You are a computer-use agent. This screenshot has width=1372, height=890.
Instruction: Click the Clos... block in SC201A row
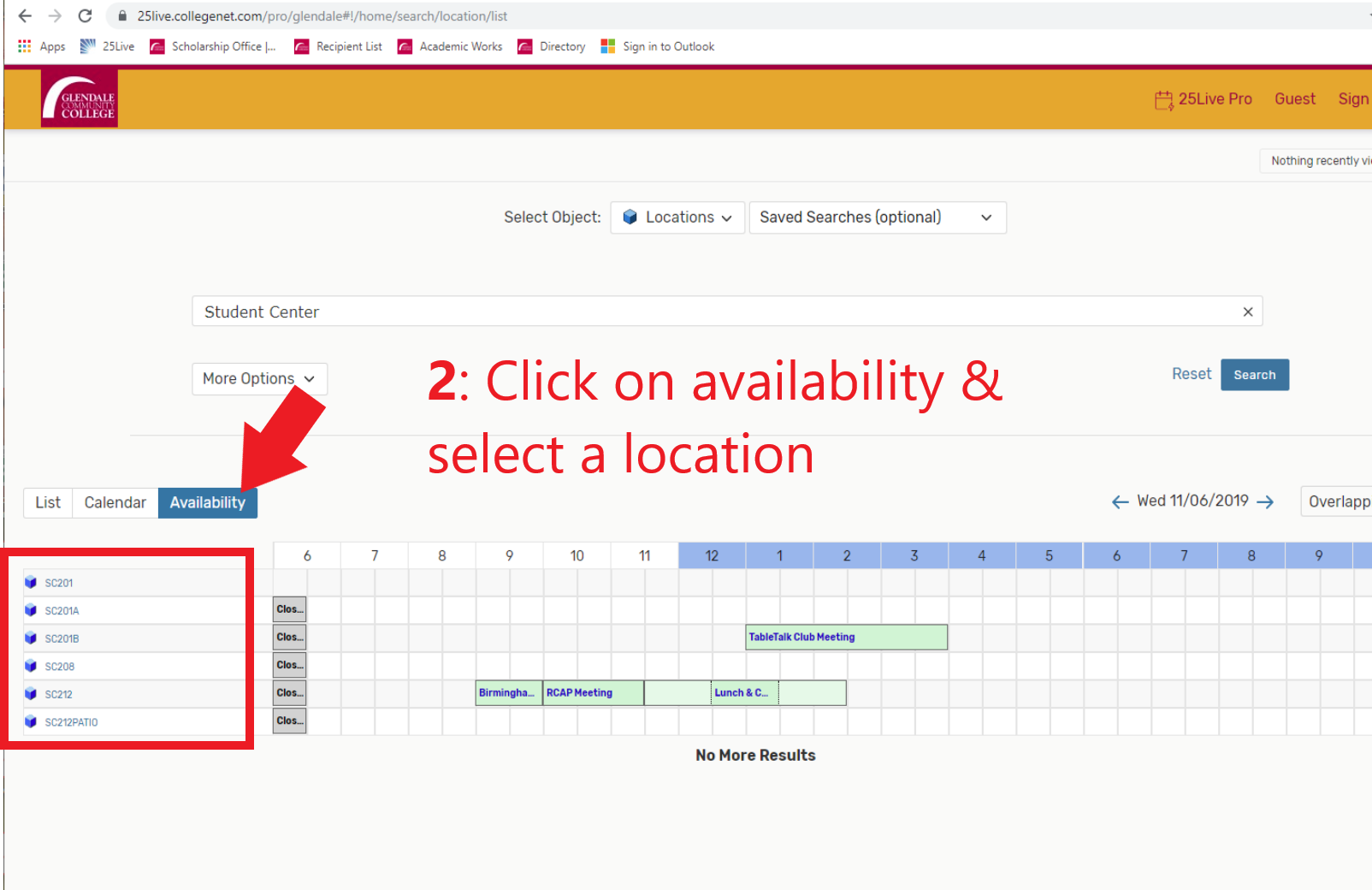coord(290,609)
